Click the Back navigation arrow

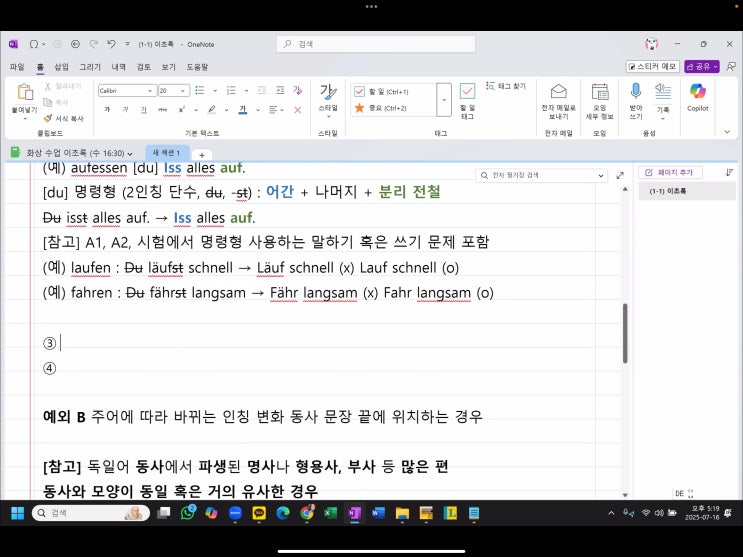coord(75,44)
